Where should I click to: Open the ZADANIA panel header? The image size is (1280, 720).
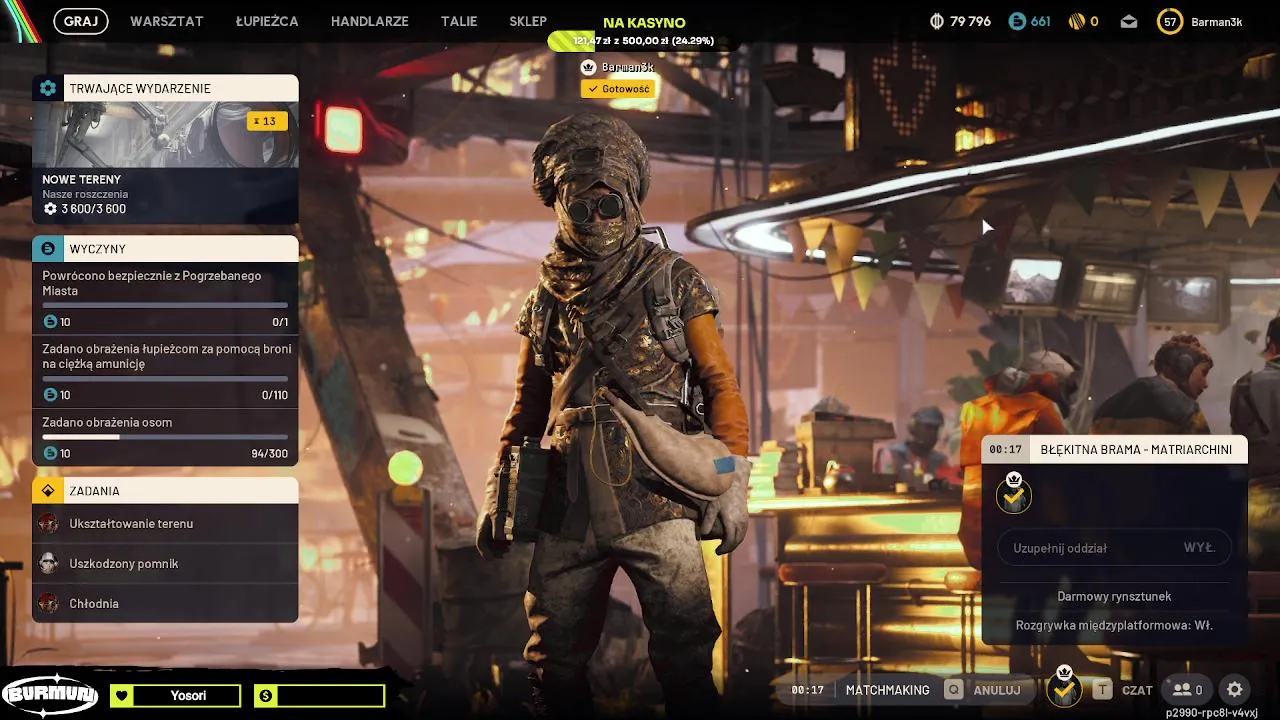(165, 491)
